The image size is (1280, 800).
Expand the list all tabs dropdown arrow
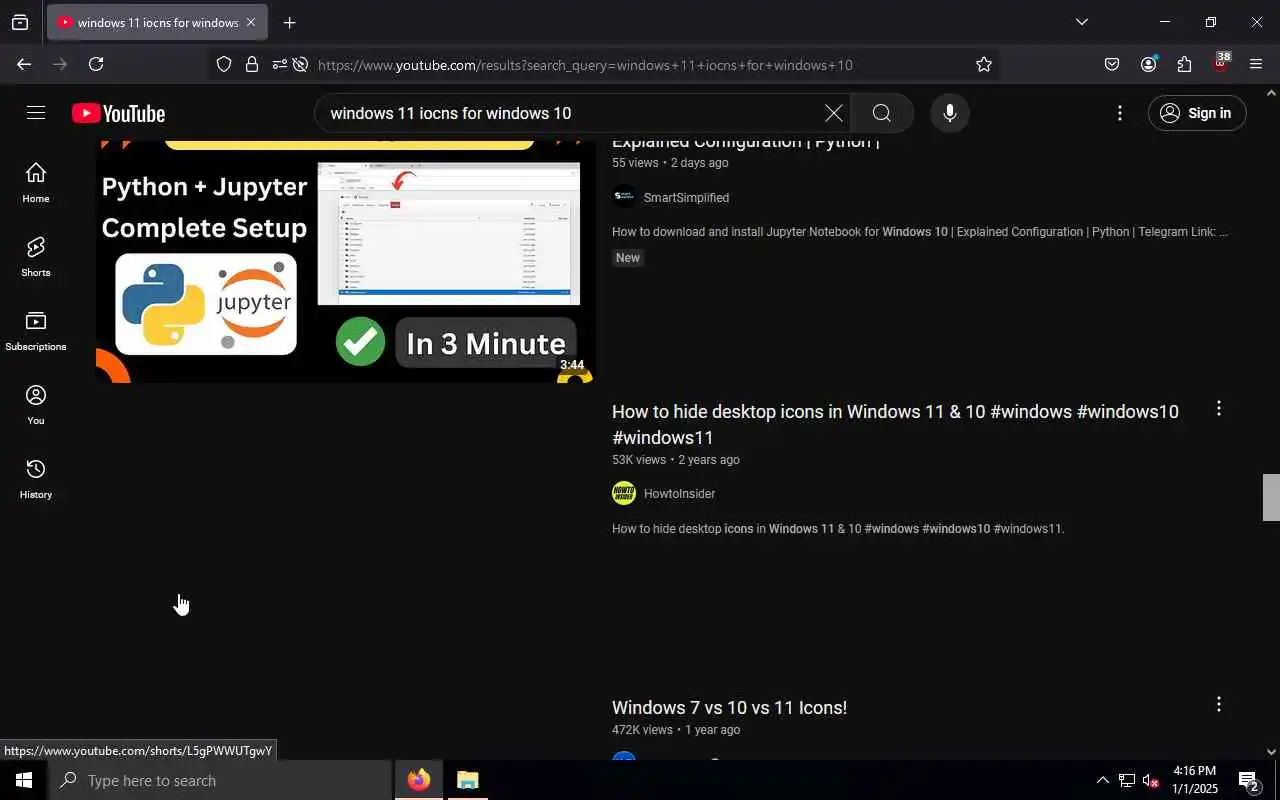coord(1081,22)
